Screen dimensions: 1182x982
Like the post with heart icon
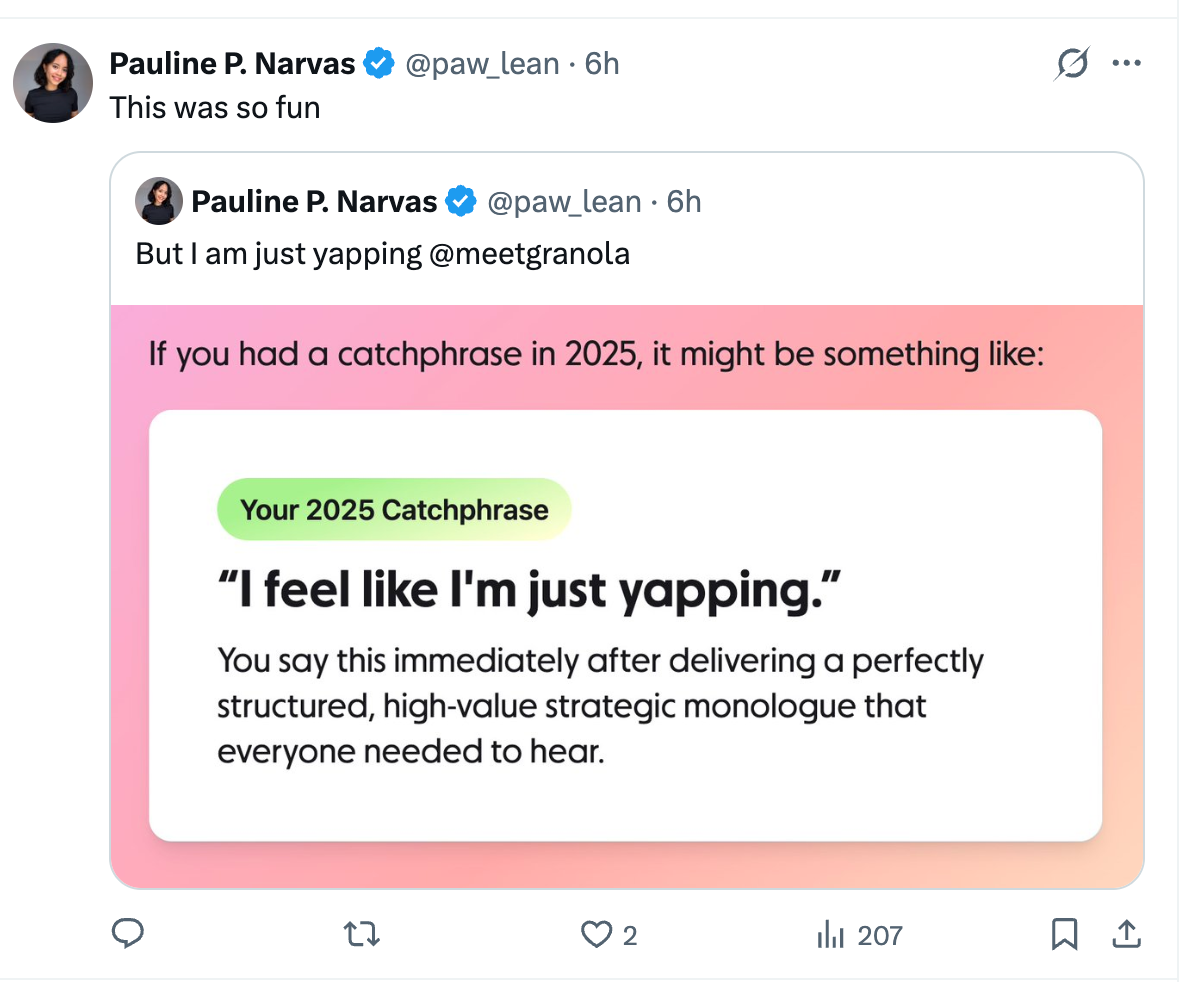[x=596, y=934]
